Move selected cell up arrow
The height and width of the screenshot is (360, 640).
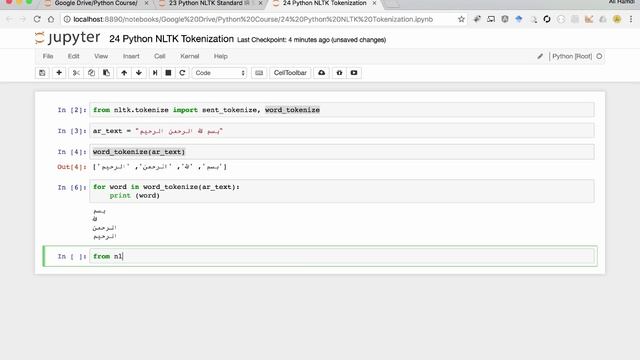pyautogui.click(x=124, y=73)
